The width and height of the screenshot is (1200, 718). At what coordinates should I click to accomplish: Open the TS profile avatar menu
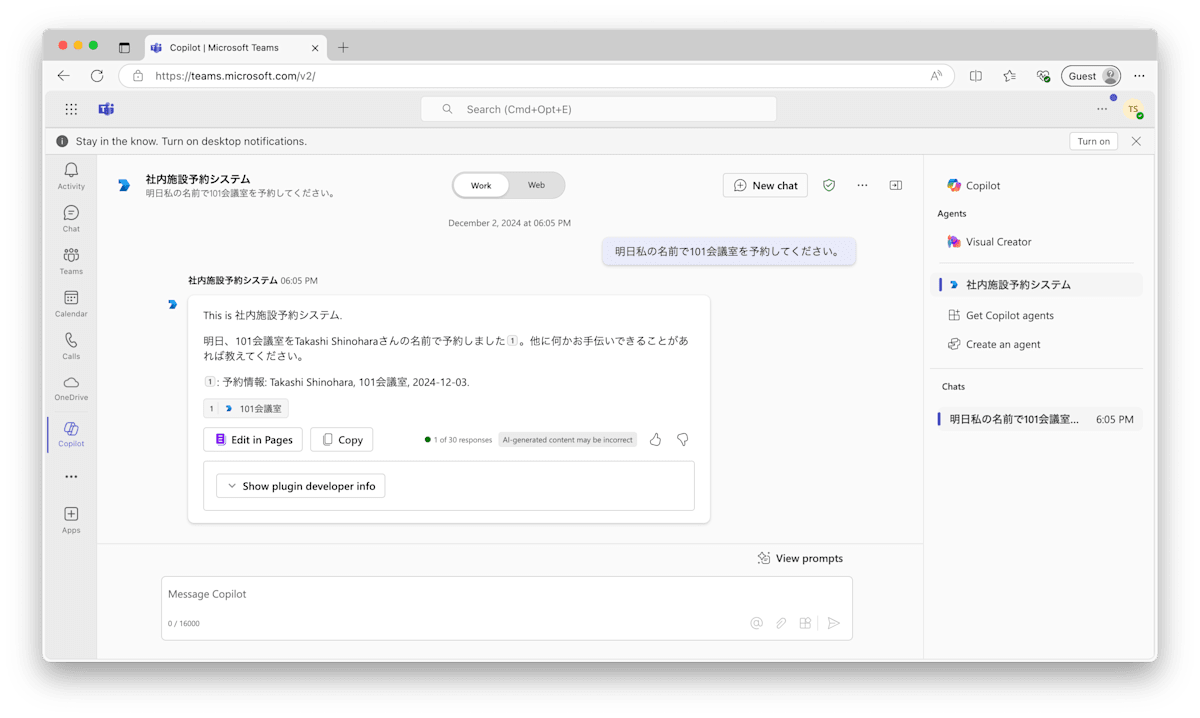[1133, 110]
